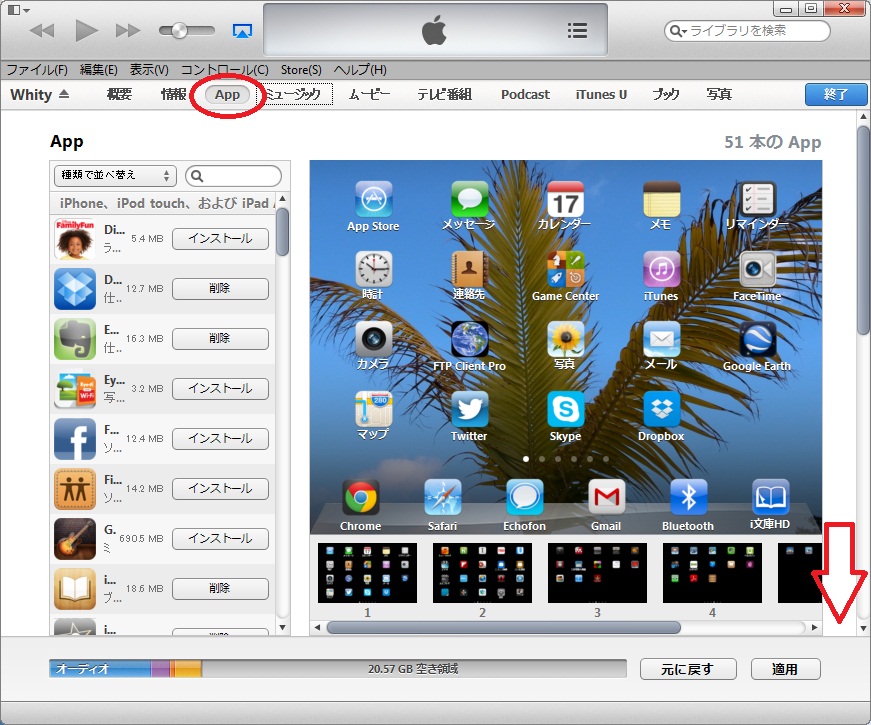Viewport: 871px width, 725px height.
Task: Select home screen page 4 thumbnail
Action: tap(712, 573)
